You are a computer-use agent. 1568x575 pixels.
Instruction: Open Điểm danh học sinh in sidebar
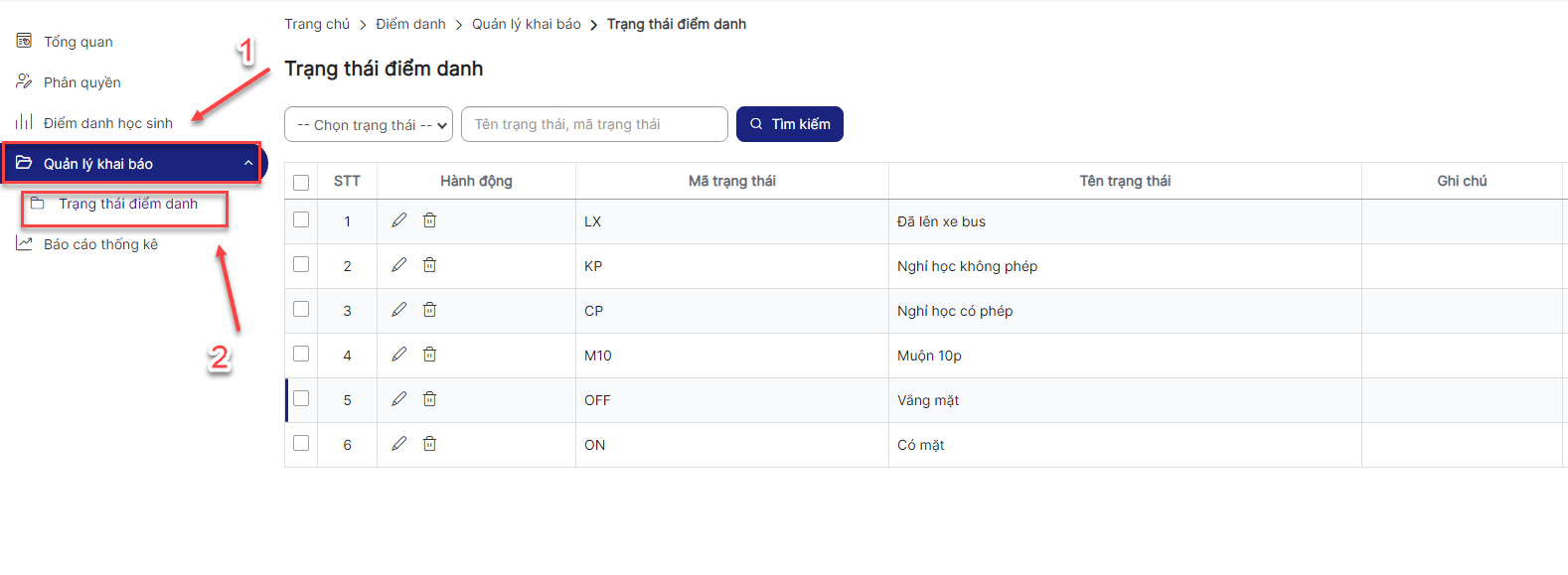(x=107, y=123)
